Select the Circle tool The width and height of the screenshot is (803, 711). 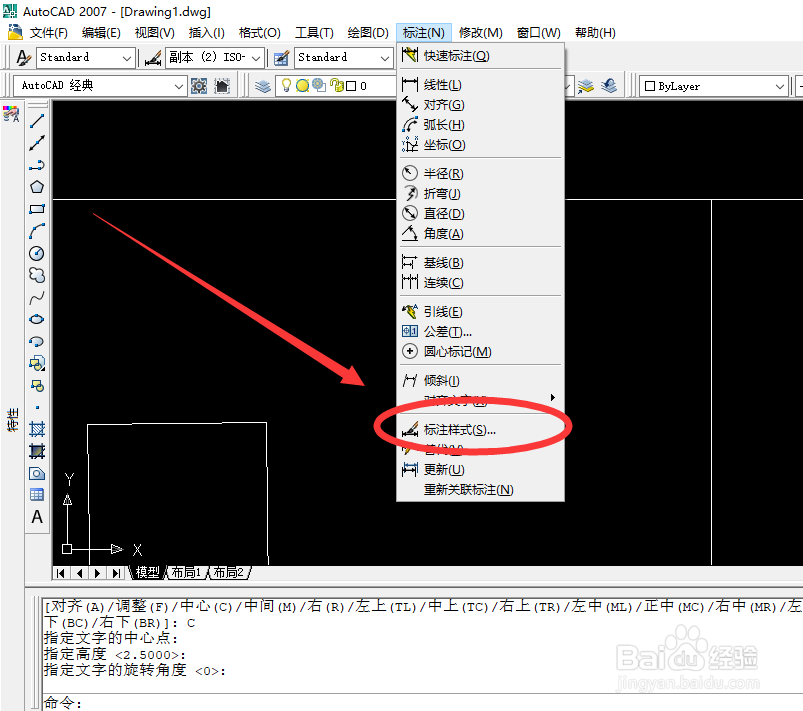(x=37, y=253)
